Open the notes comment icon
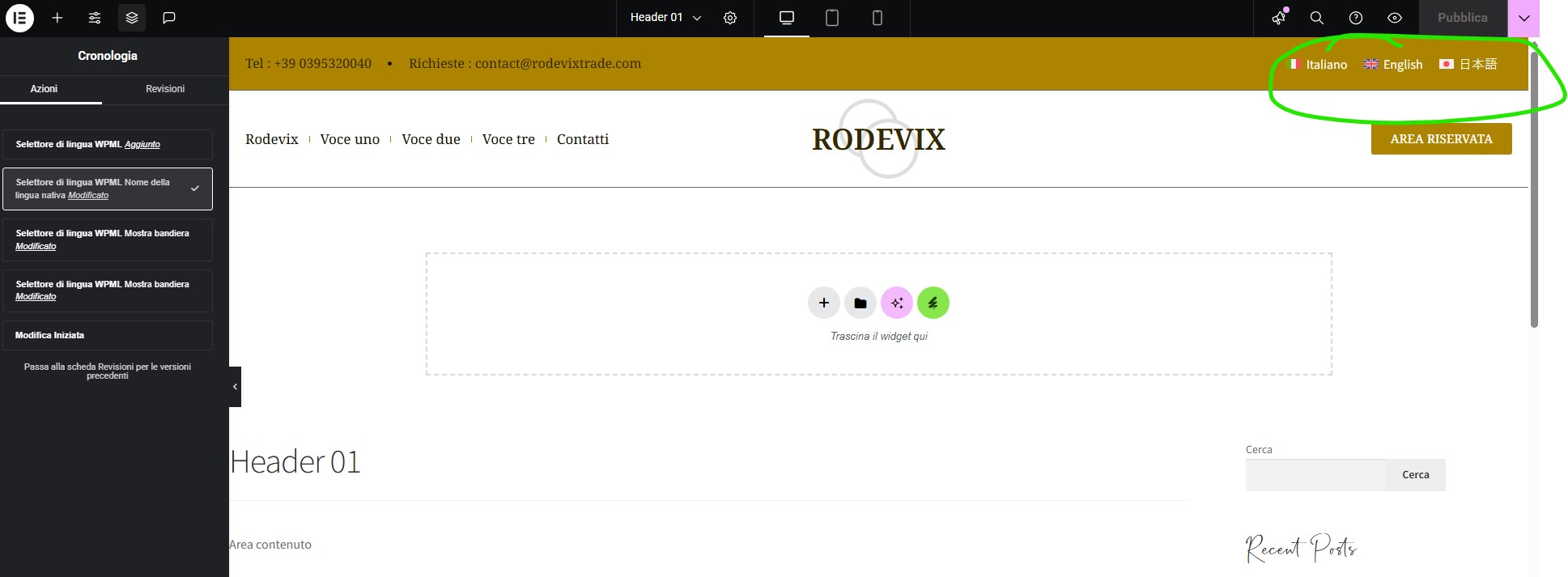 [x=169, y=18]
